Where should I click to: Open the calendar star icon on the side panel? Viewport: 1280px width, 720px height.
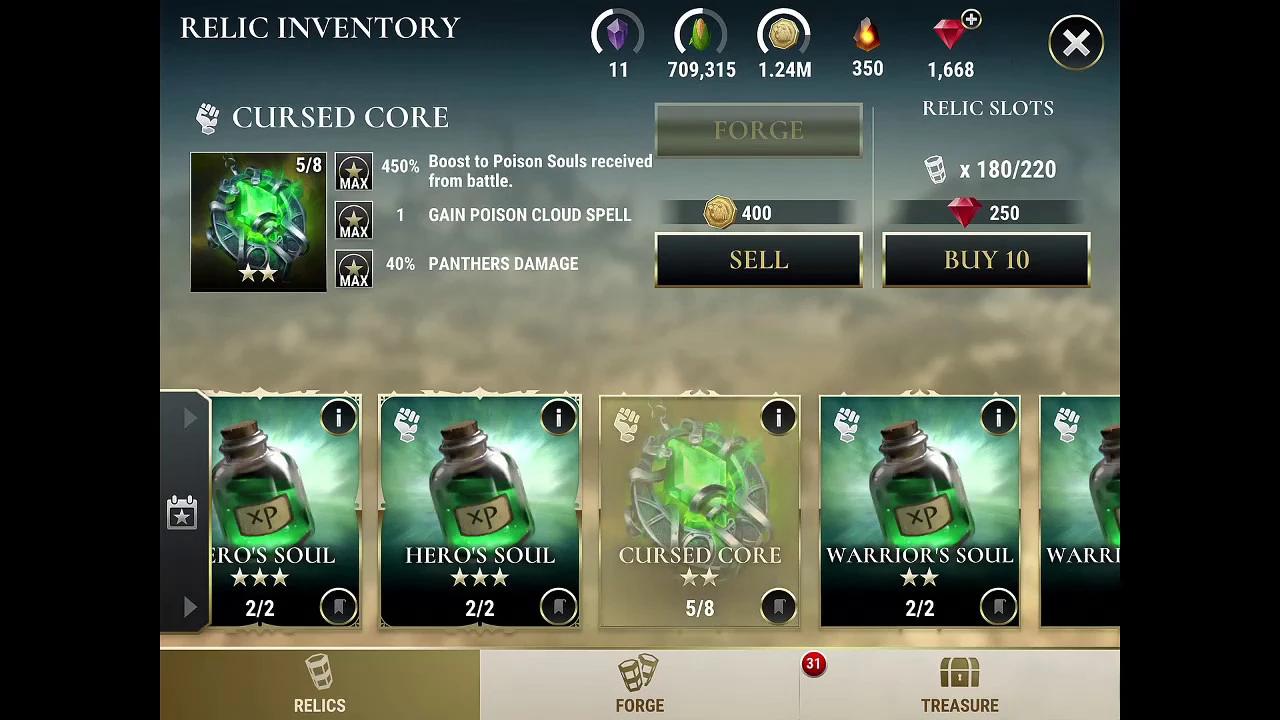coord(182,512)
